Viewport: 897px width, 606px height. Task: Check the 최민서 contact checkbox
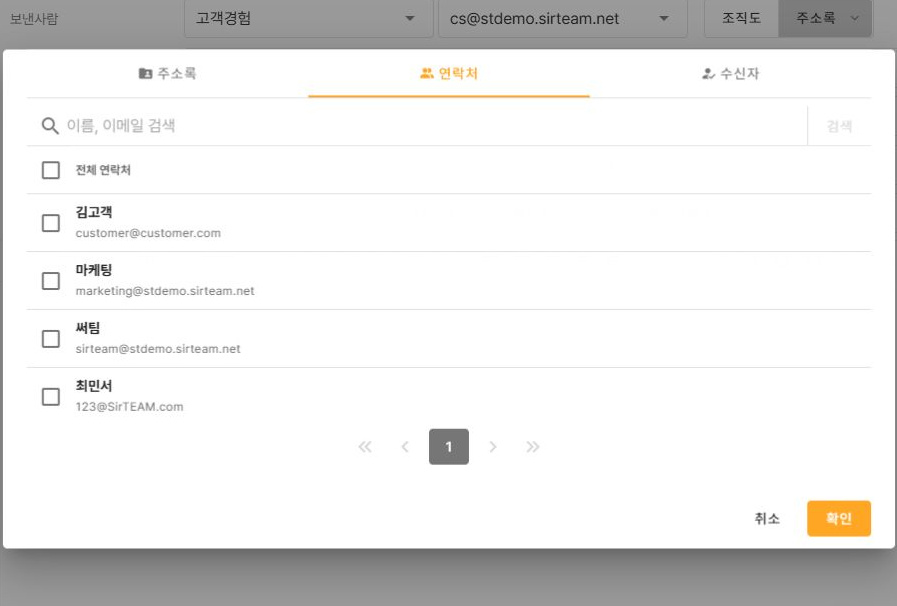51,397
